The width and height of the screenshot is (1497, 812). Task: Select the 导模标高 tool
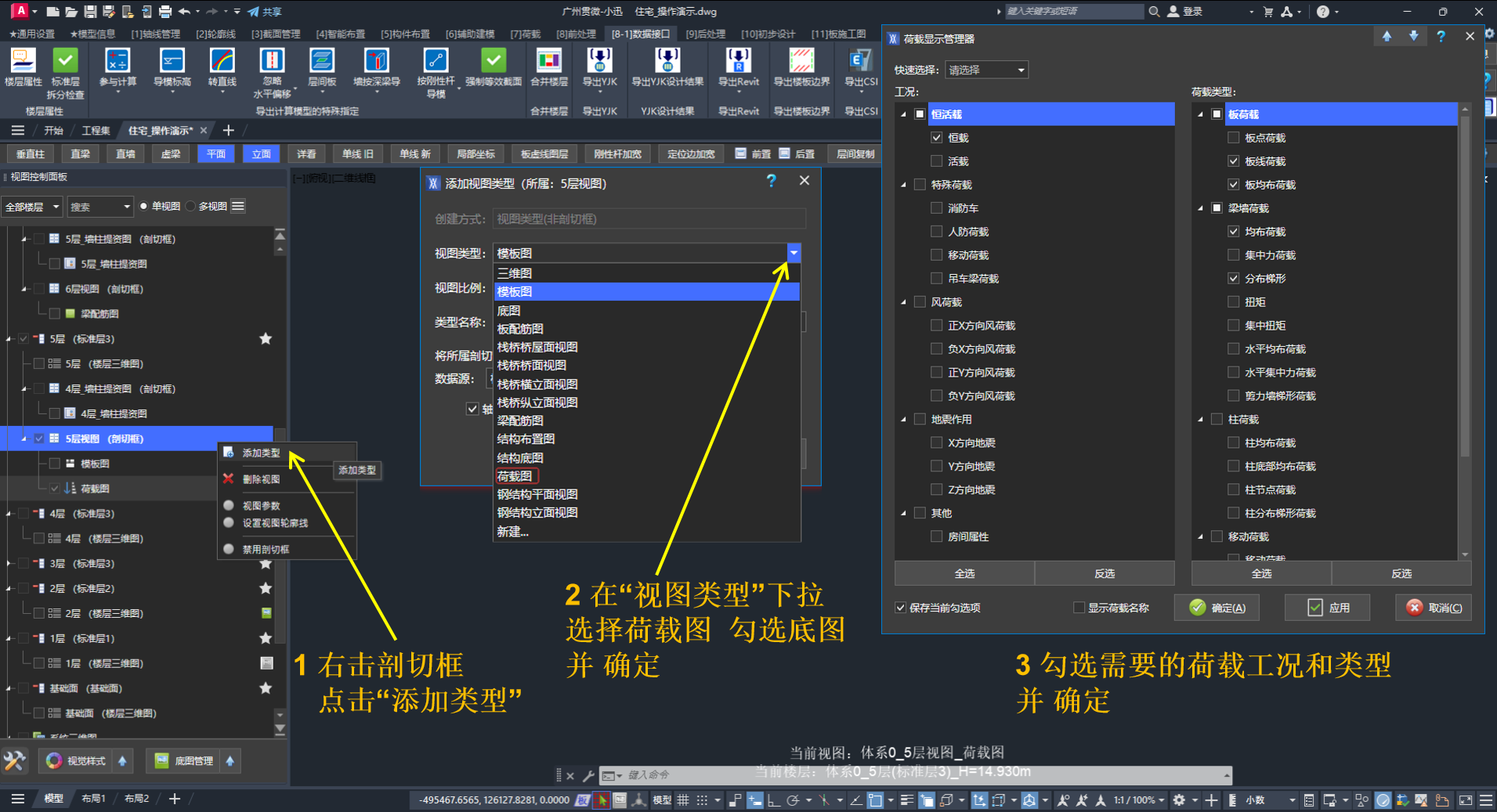(172, 69)
